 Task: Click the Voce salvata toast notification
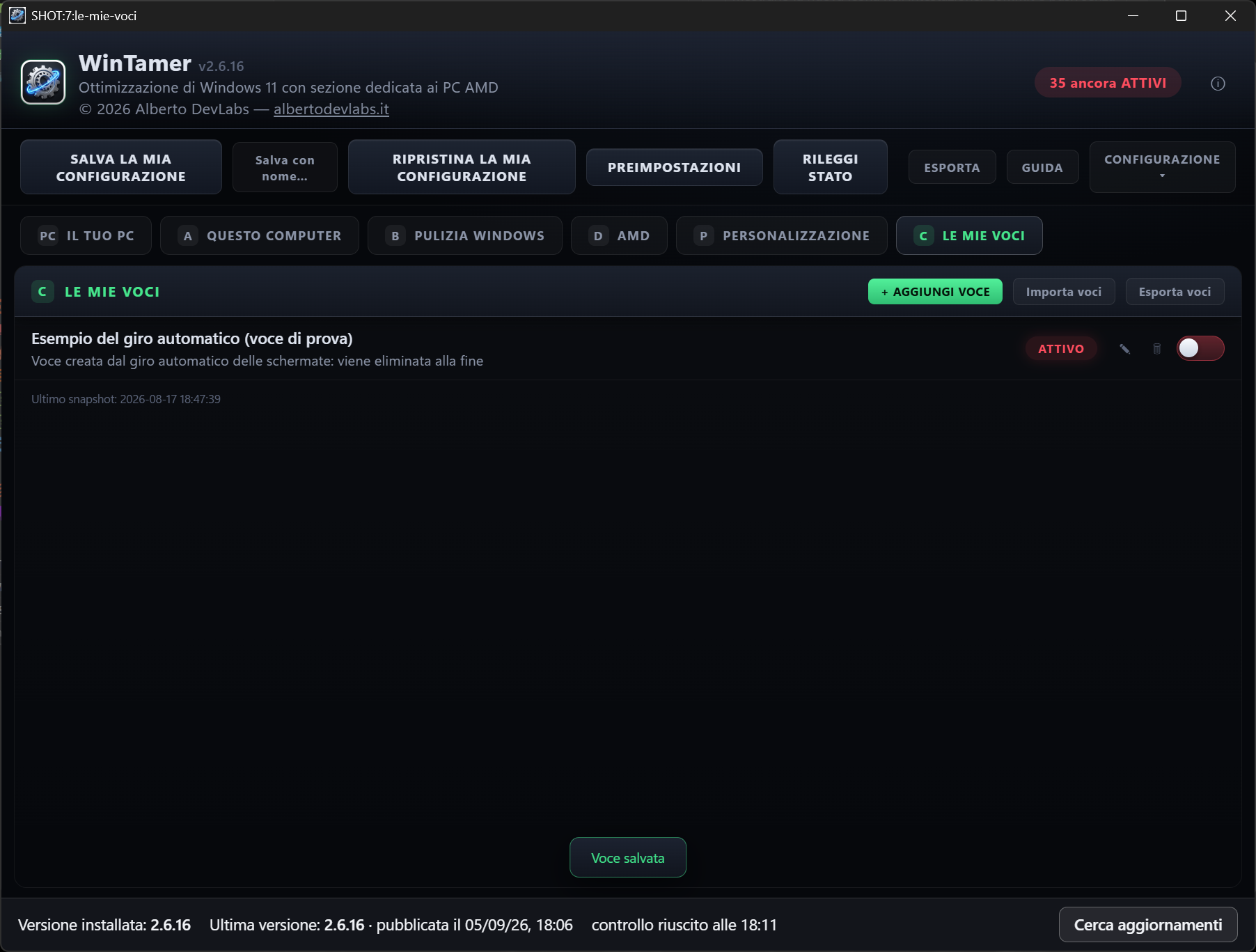628,858
